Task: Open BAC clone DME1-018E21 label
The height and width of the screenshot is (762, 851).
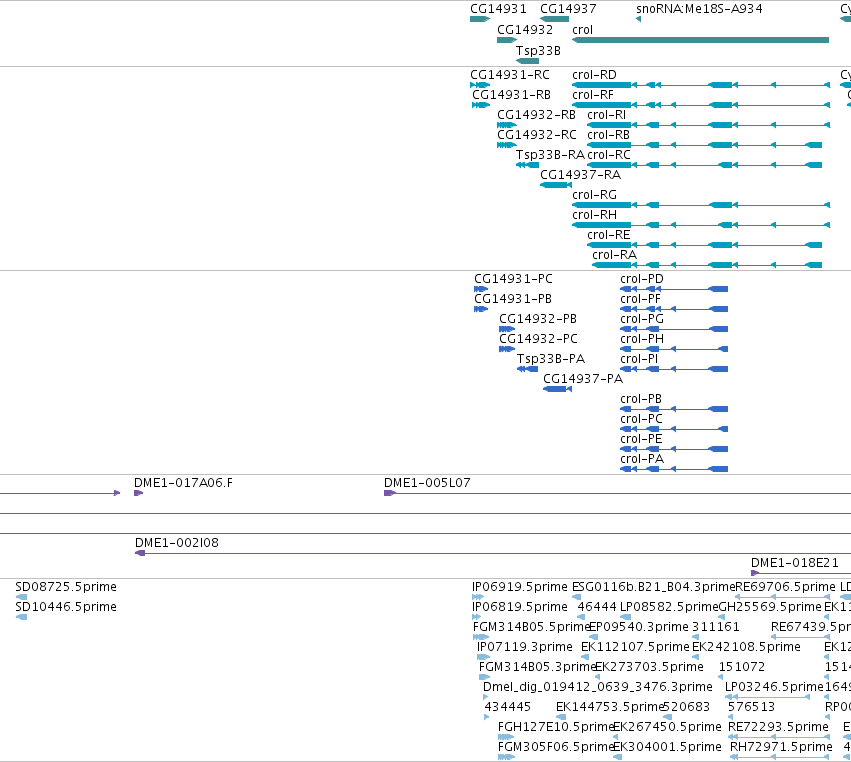Action: [x=795, y=563]
